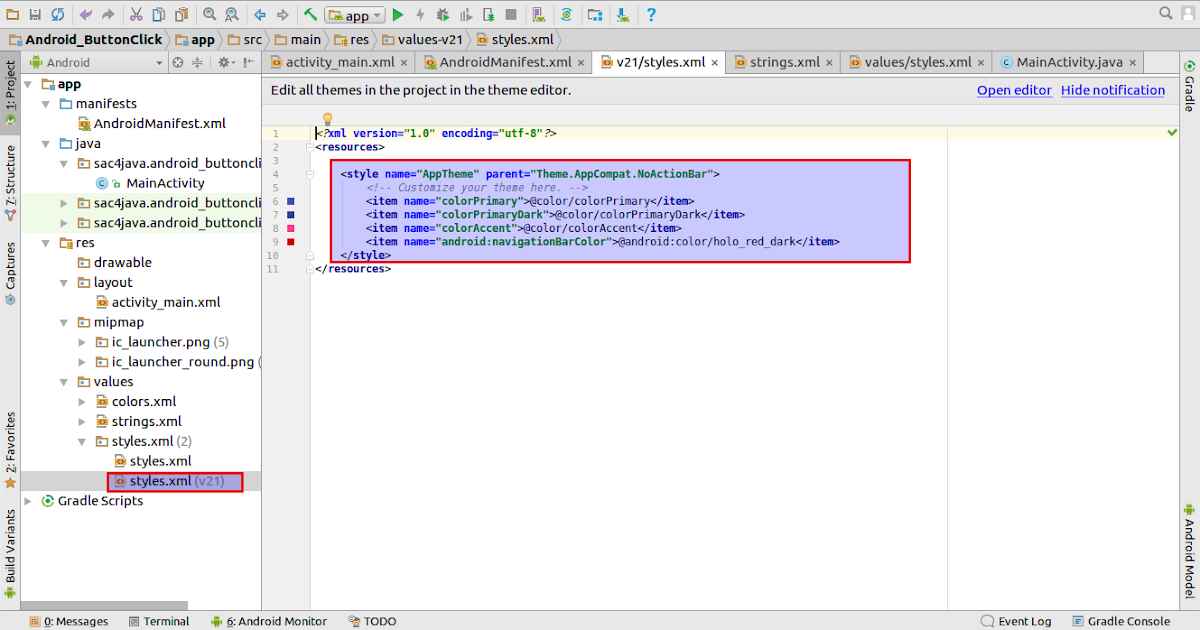
Task: Run app with the green play icon
Action: 397,14
